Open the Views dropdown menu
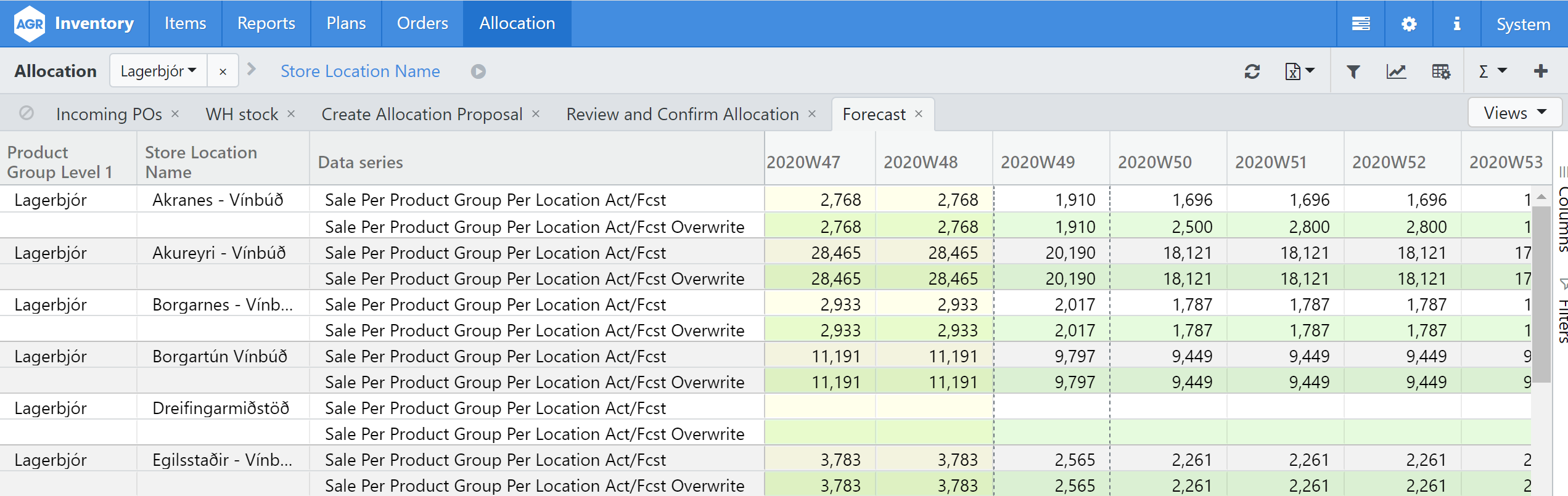Image resolution: width=1568 pixels, height=496 pixels. point(1514,113)
